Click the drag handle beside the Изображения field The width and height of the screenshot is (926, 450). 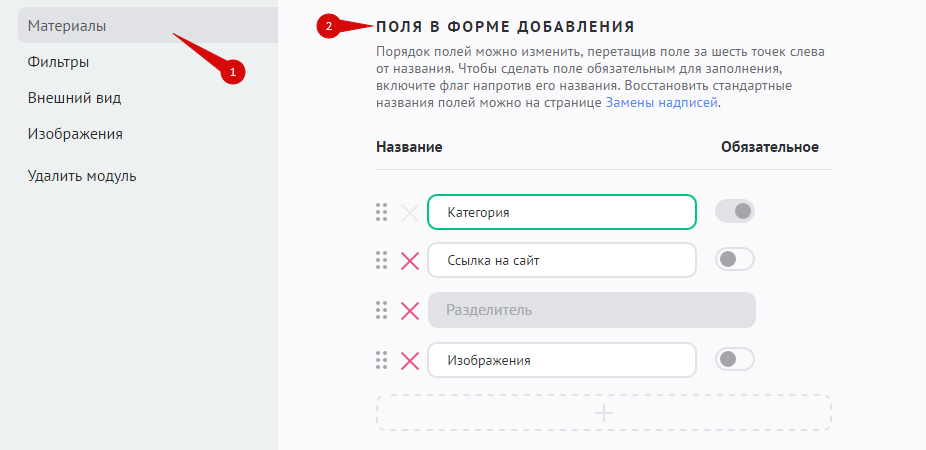coord(381,360)
